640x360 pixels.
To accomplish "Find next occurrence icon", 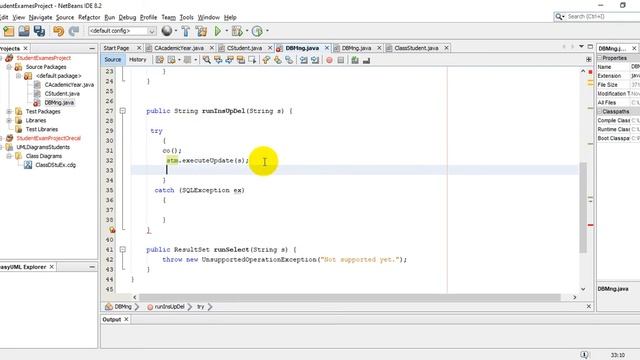I will 230,60.
